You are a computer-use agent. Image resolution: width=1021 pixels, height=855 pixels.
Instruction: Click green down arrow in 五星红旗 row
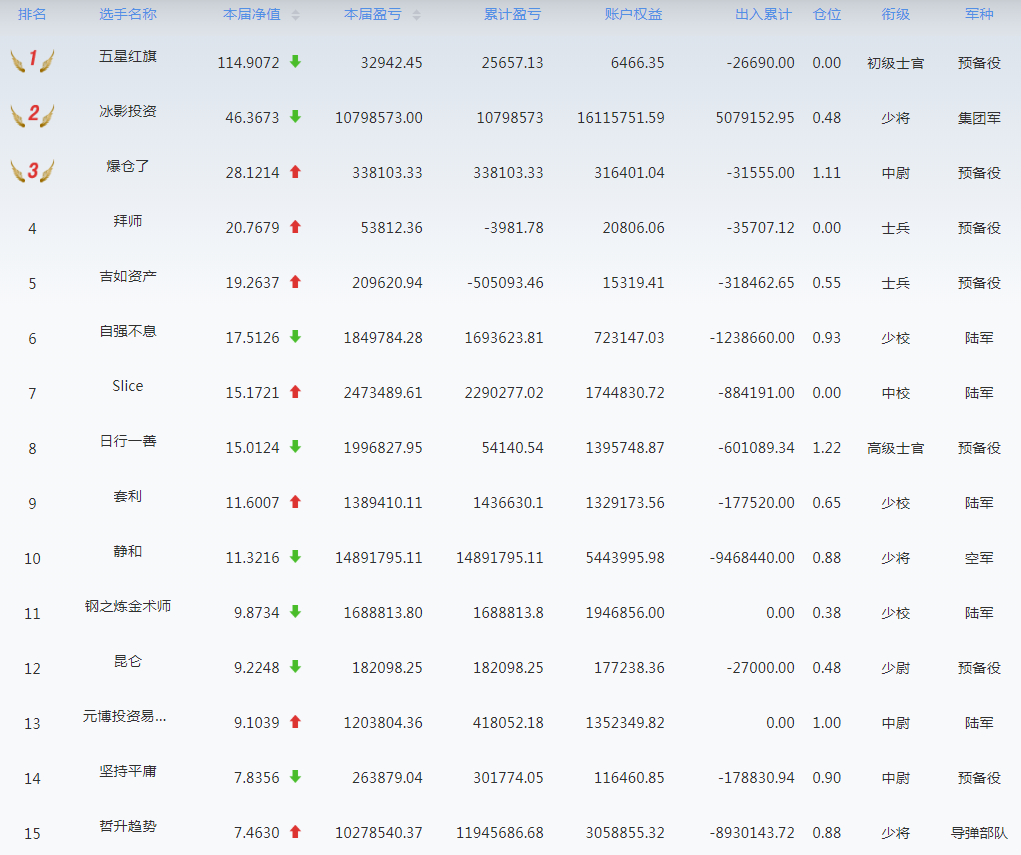pyautogui.click(x=295, y=62)
